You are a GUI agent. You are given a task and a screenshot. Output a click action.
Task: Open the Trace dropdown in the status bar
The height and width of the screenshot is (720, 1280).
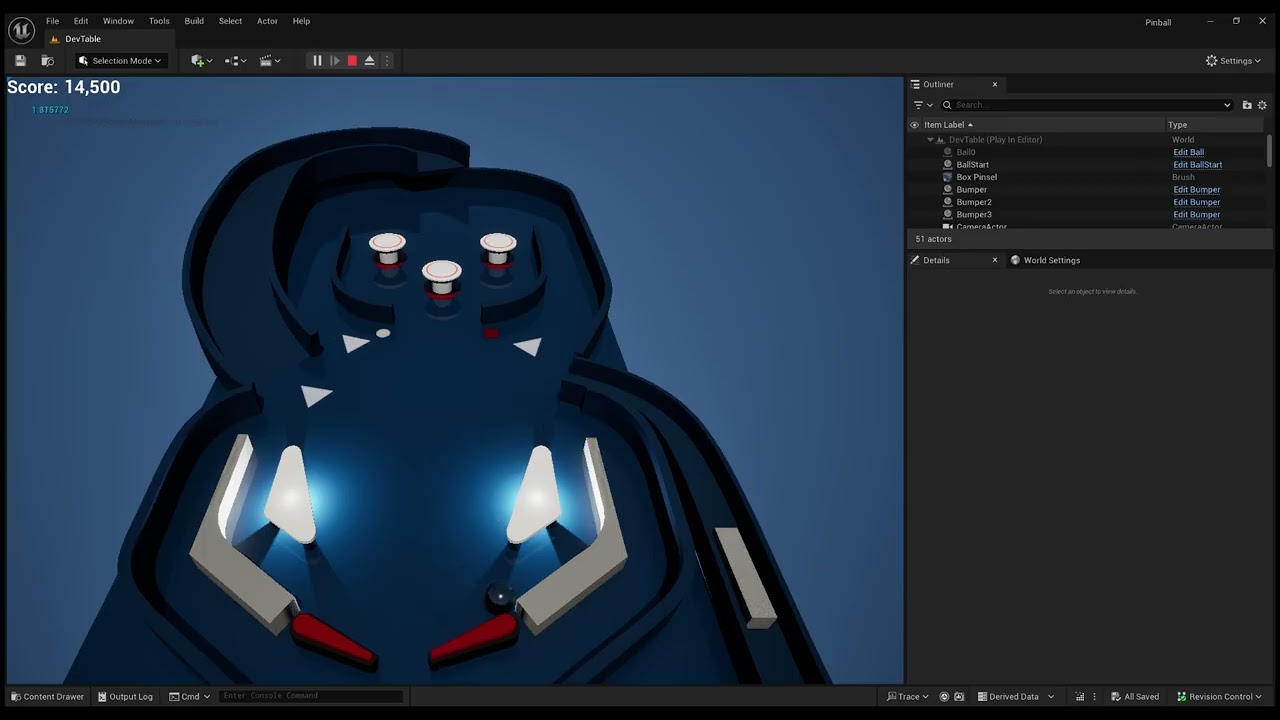click(x=908, y=697)
